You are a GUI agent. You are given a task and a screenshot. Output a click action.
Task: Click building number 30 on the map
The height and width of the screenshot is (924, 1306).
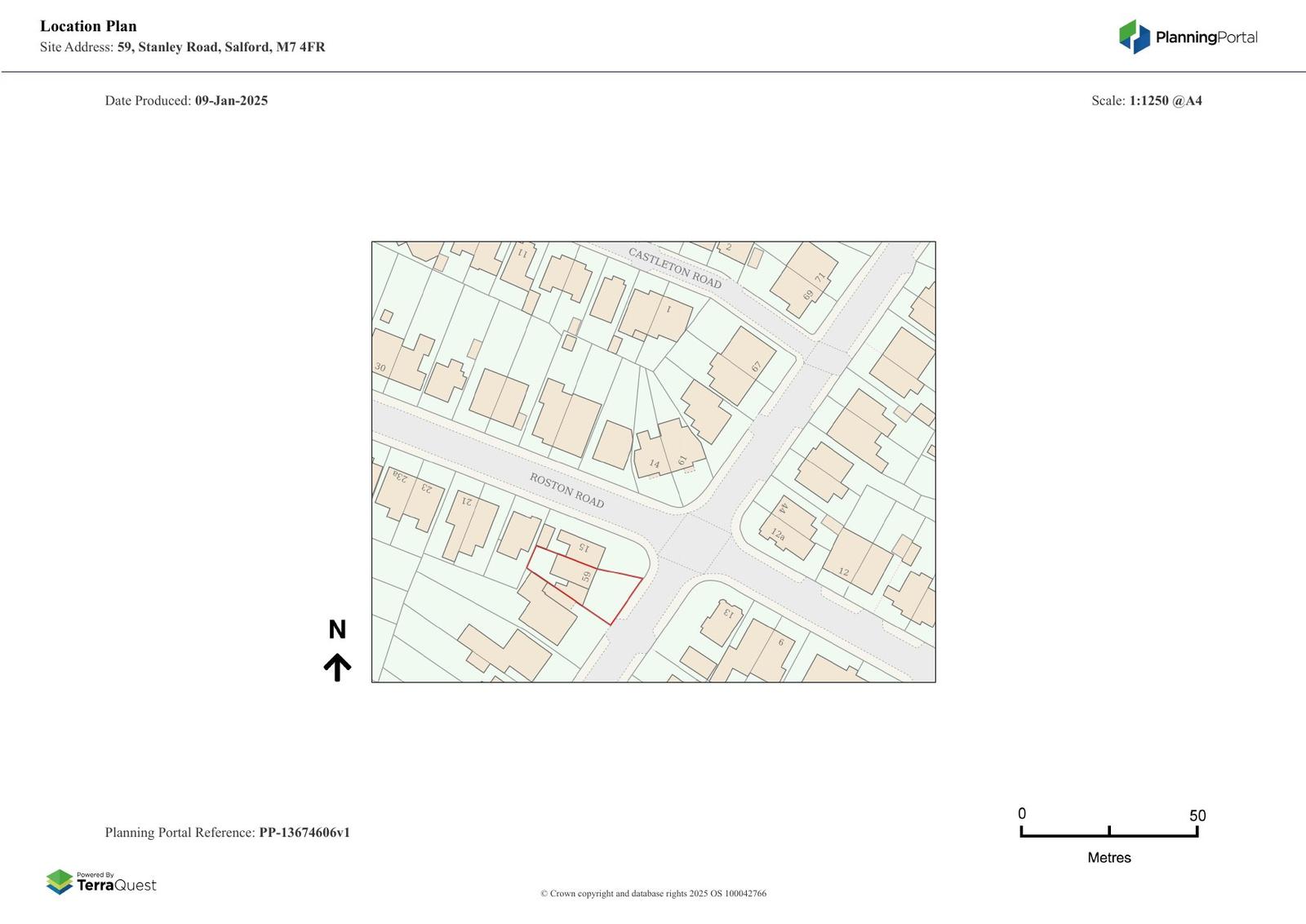(x=380, y=367)
